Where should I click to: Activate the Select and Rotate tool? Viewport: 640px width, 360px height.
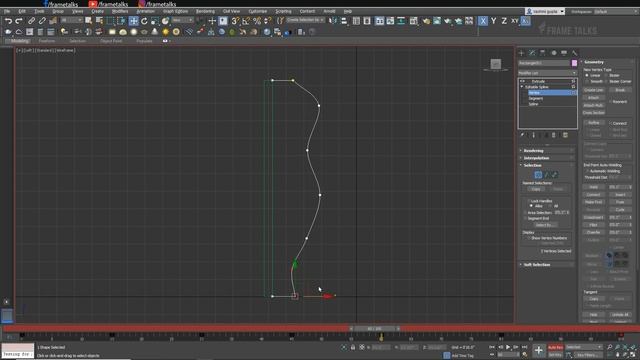point(144,21)
